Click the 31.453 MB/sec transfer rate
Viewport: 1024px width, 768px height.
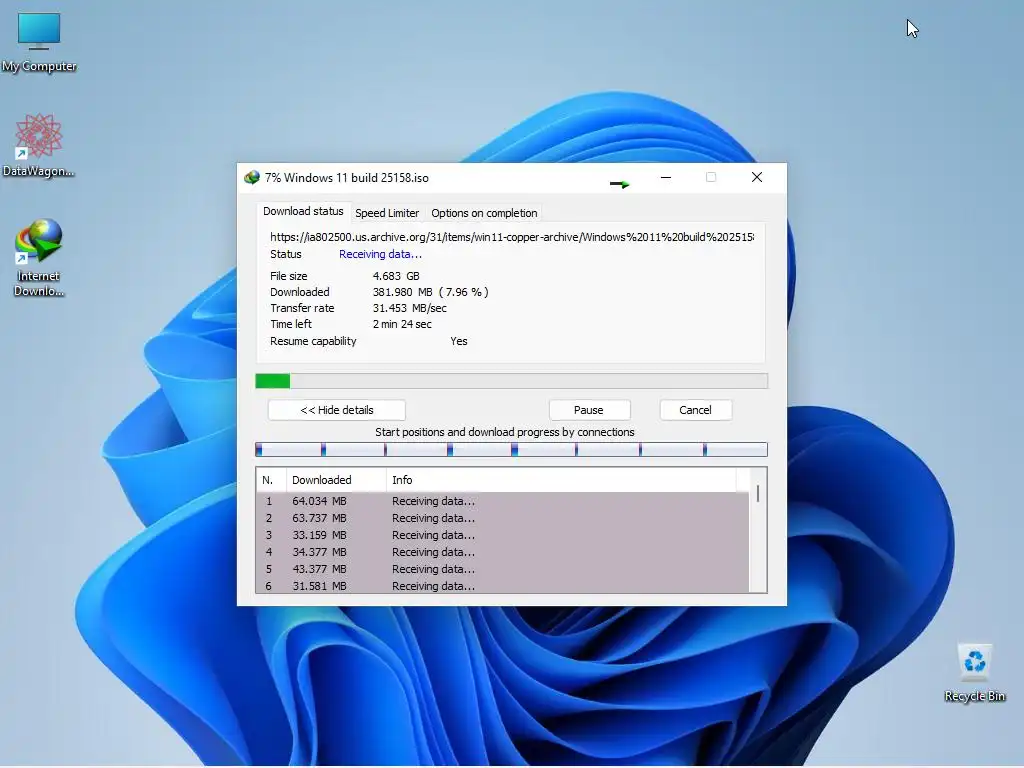coord(409,308)
